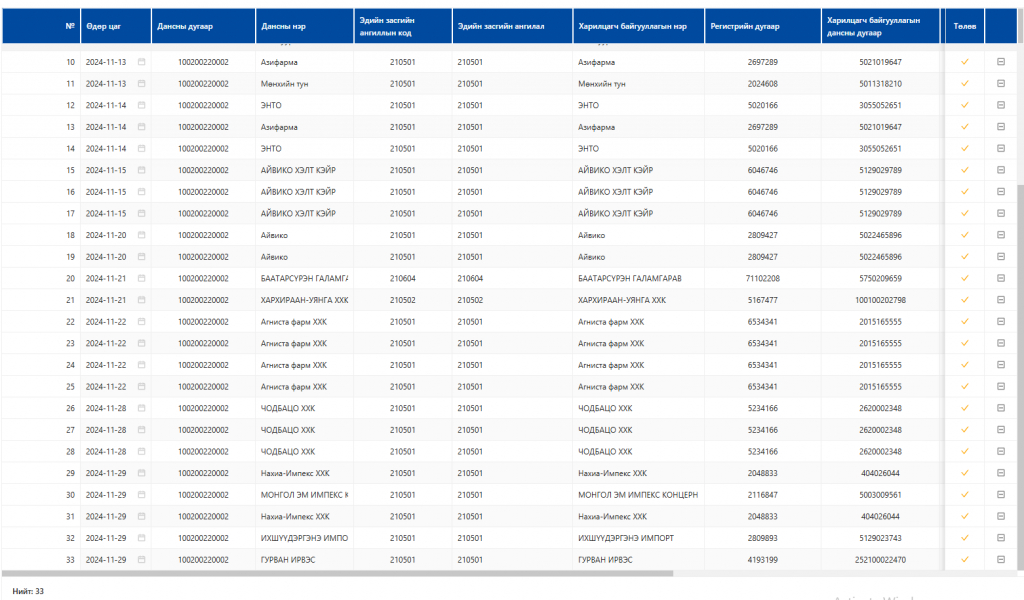1024x600 pixels.
Task: Click account number 252100022470 in row 33
Action: click(x=880, y=560)
